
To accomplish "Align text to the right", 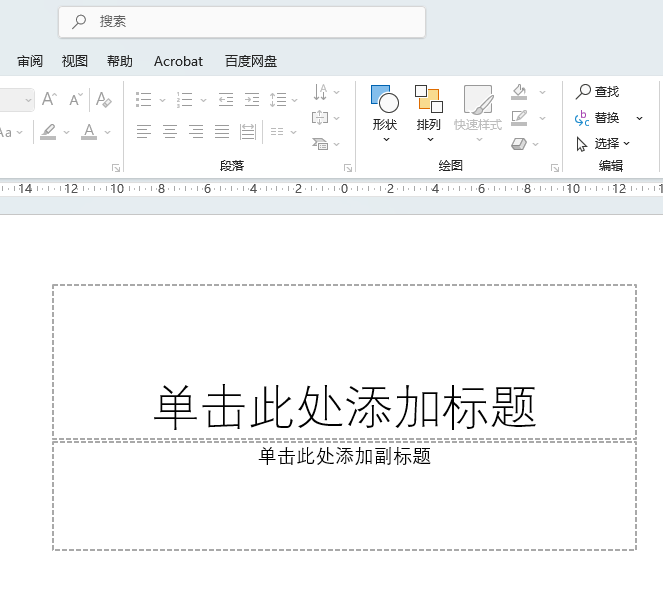I will coord(196,132).
